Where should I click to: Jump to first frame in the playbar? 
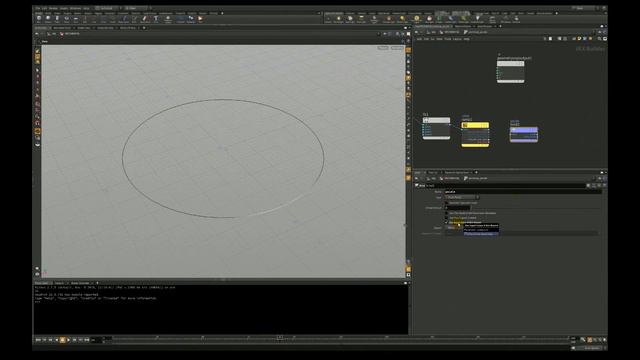[38, 340]
